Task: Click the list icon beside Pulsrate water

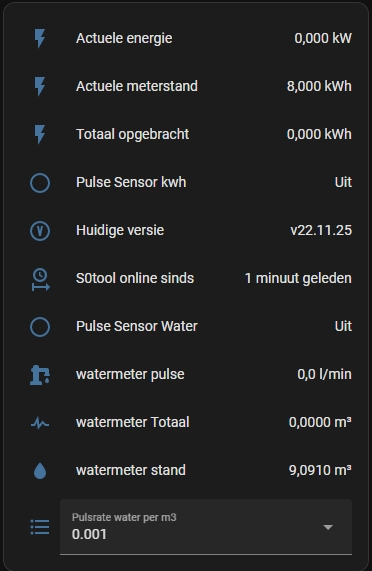Action: [40, 527]
